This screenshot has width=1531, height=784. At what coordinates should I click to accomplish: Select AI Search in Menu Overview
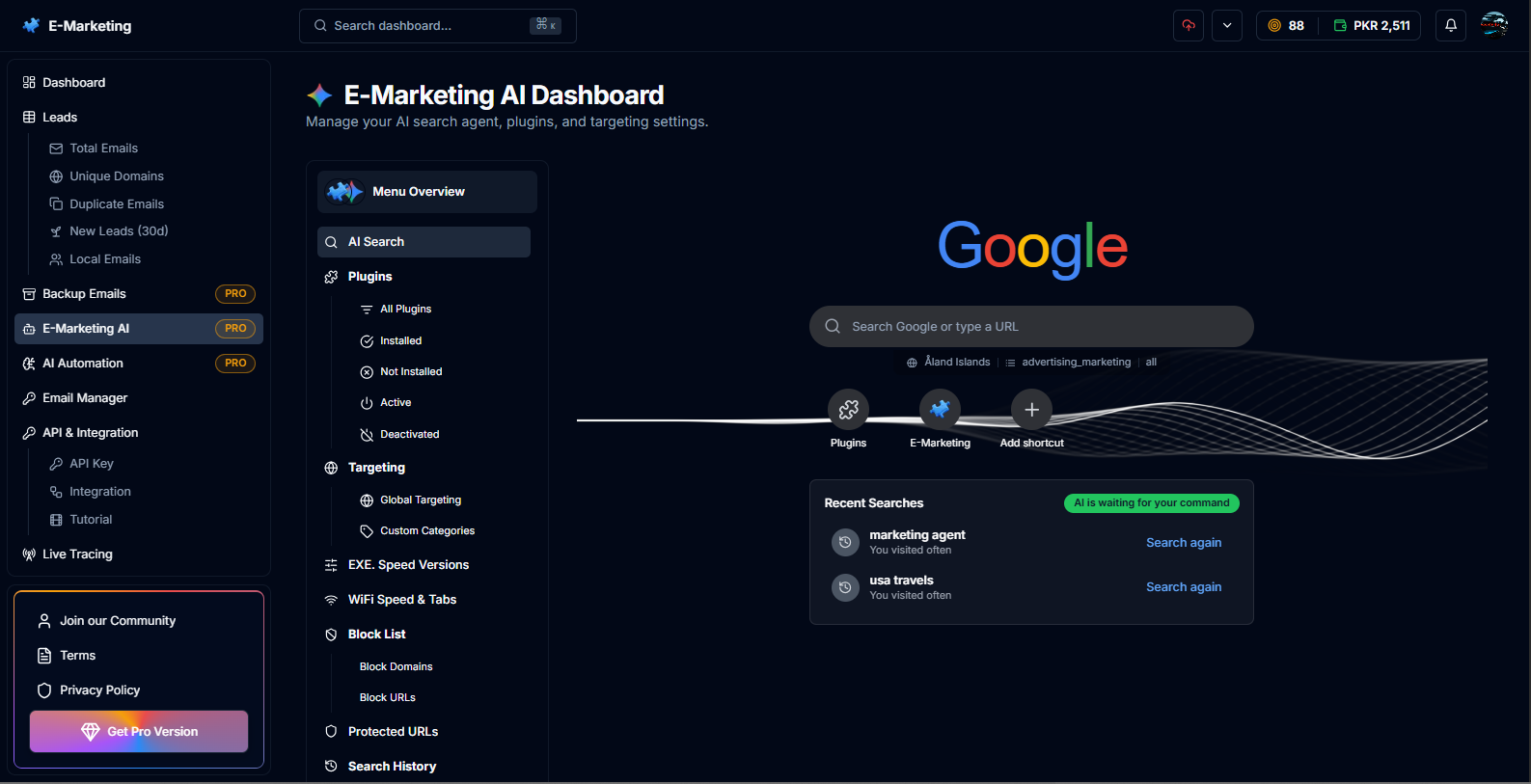424,242
